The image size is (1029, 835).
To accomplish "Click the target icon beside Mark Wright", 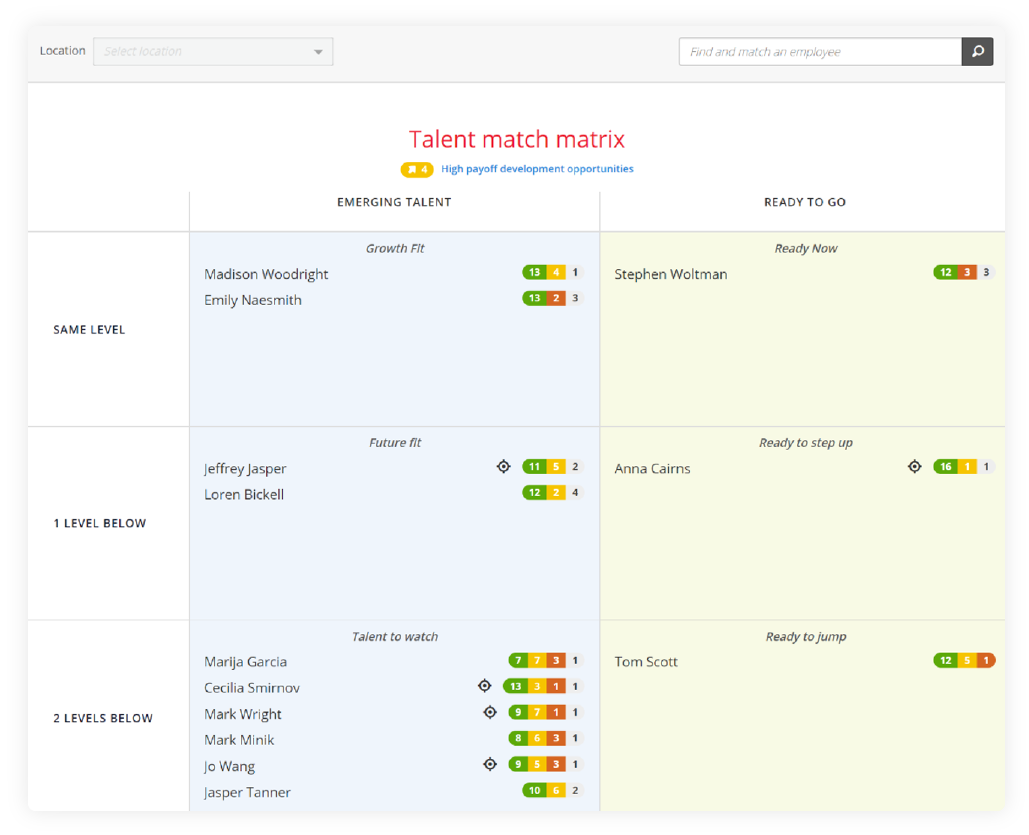I will coord(490,712).
